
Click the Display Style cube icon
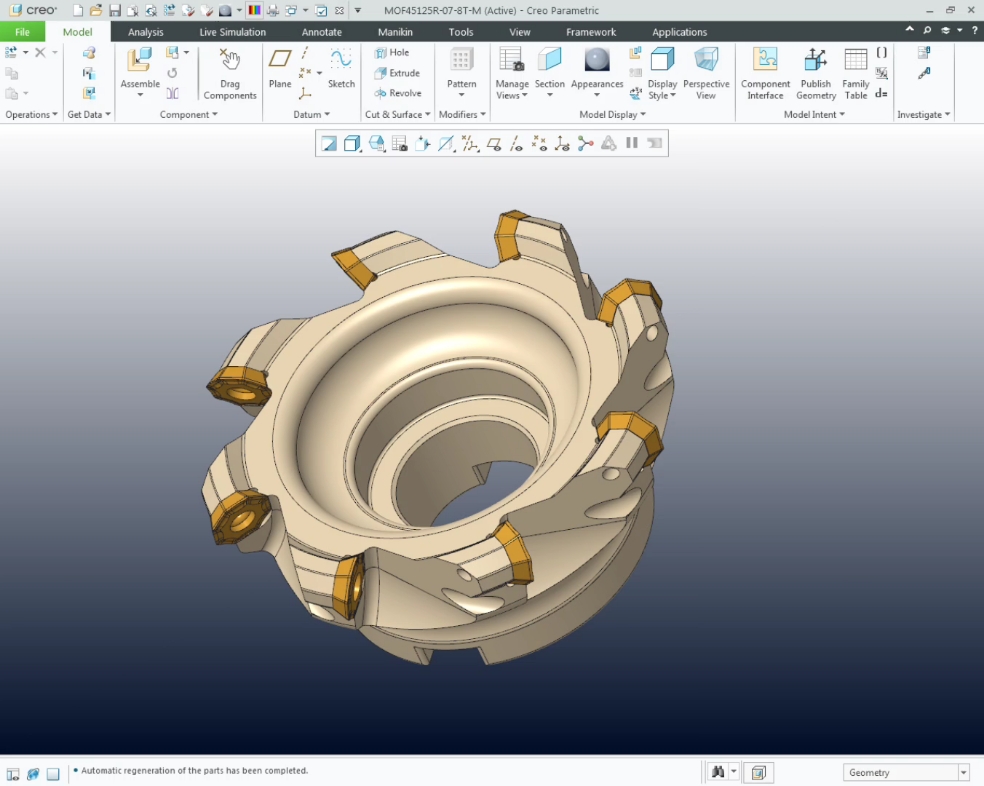(x=662, y=60)
